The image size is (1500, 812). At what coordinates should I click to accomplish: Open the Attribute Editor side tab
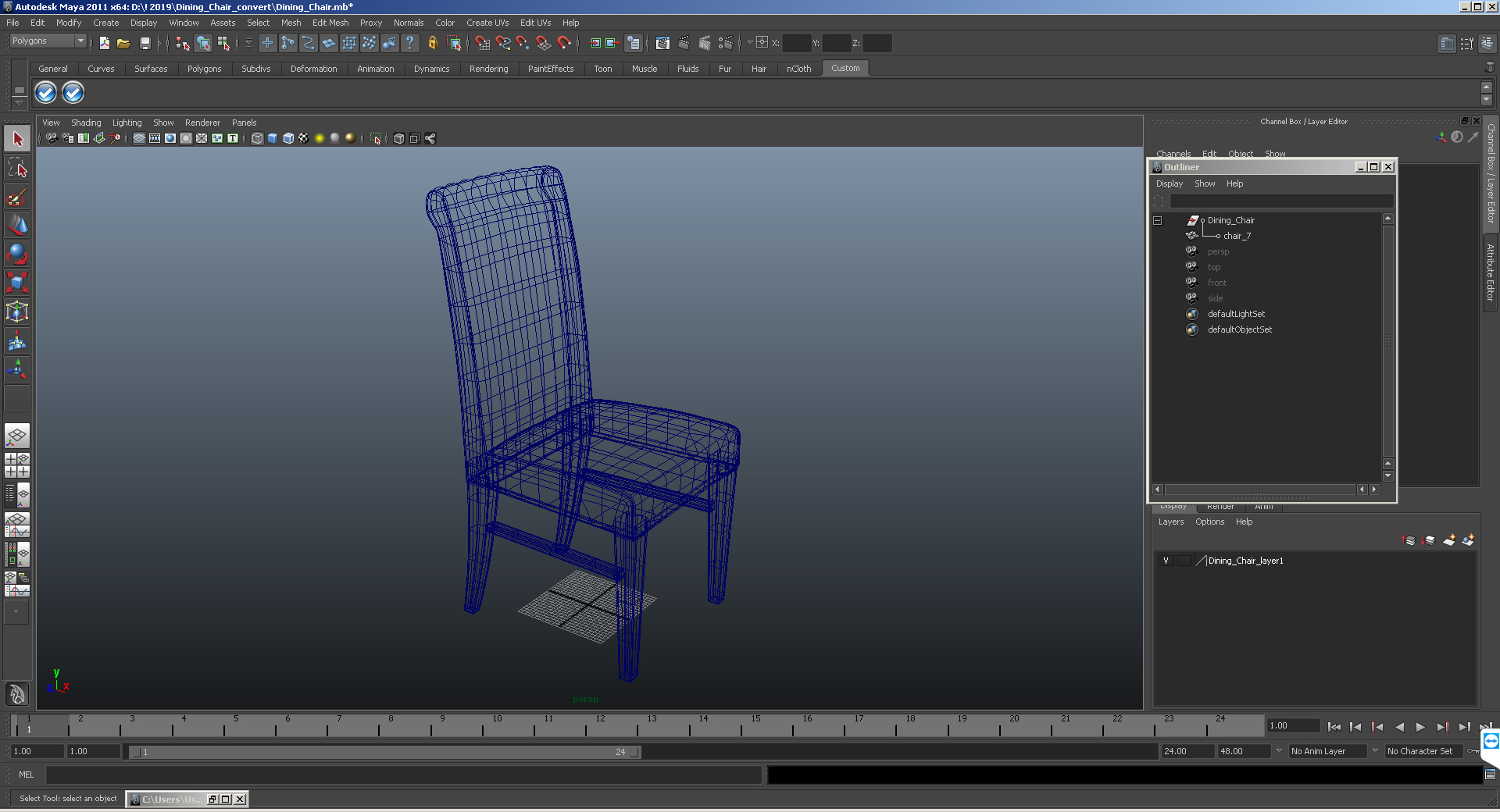(1491, 272)
